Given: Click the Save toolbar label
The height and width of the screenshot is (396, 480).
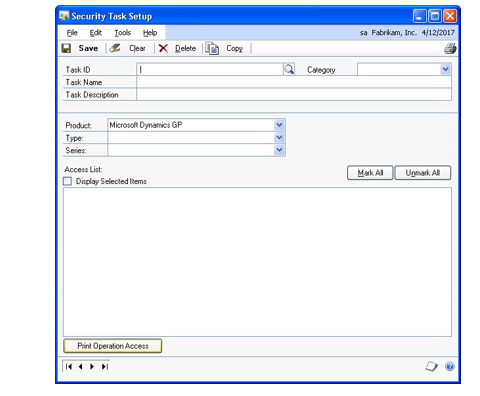Looking at the screenshot, I should click(x=88, y=48).
